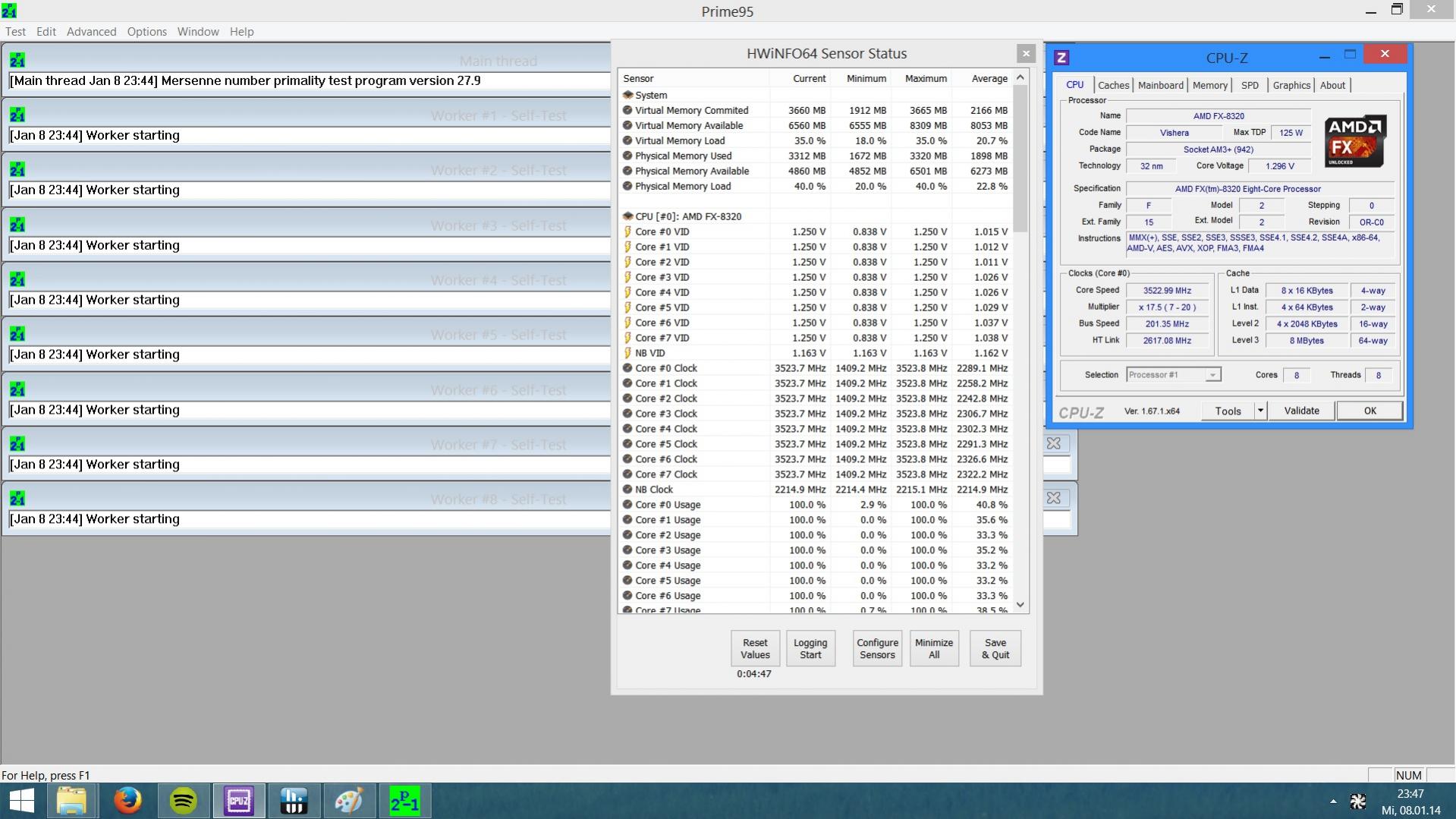Click the Core #0 Clock sensor icon
1456x819 pixels.
[x=627, y=368]
